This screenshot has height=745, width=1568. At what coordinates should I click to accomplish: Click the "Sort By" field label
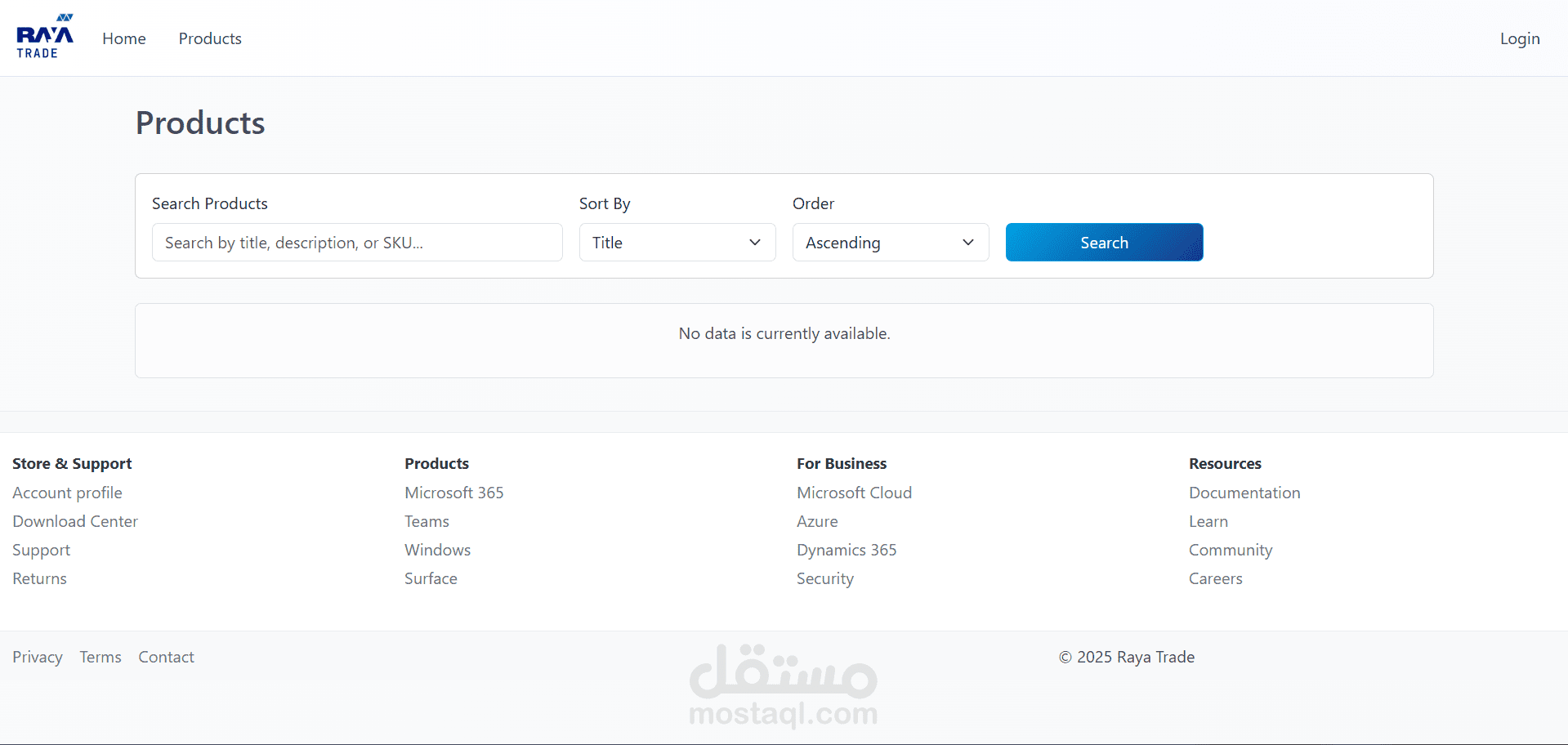click(605, 203)
